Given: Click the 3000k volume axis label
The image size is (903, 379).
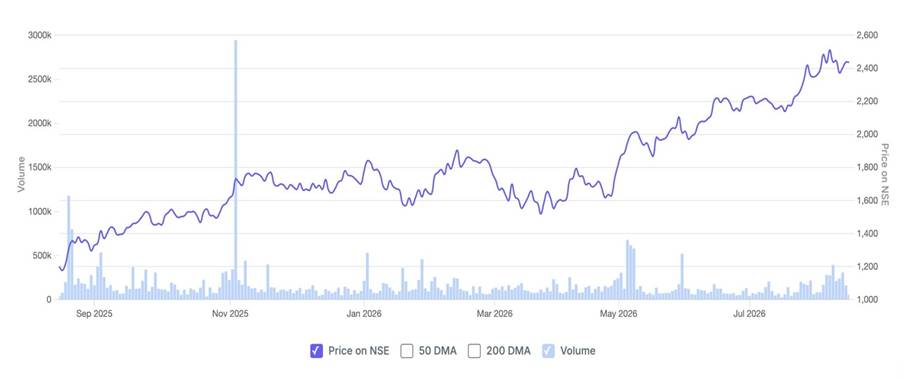Looking at the screenshot, I should click(x=40, y=35).
